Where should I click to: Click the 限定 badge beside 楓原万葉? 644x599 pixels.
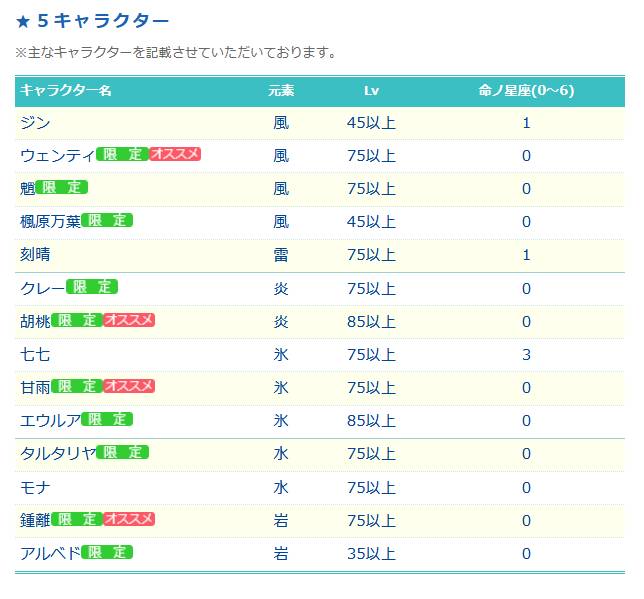(x=107, y=220)
